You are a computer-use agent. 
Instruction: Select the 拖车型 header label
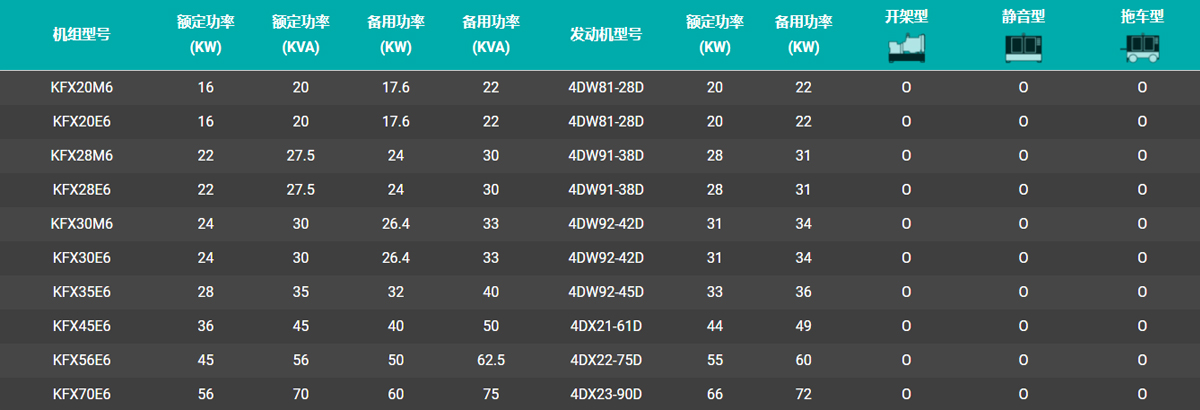pos(1142,17)
